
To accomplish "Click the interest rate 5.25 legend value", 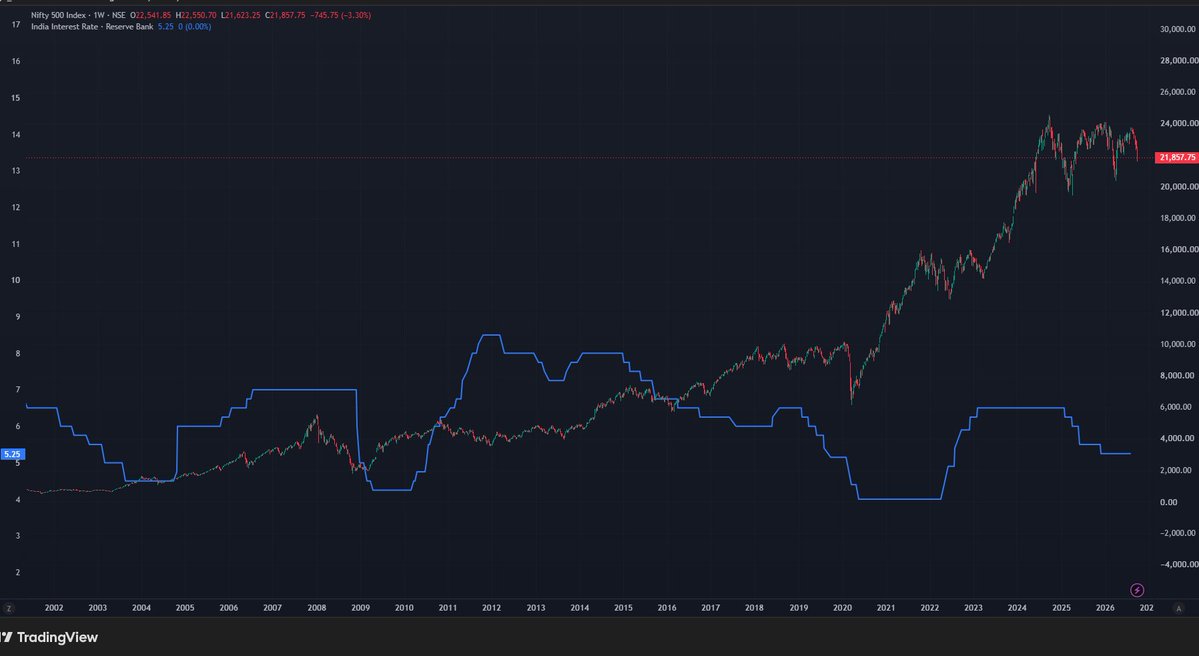I will tap(166, 27).
